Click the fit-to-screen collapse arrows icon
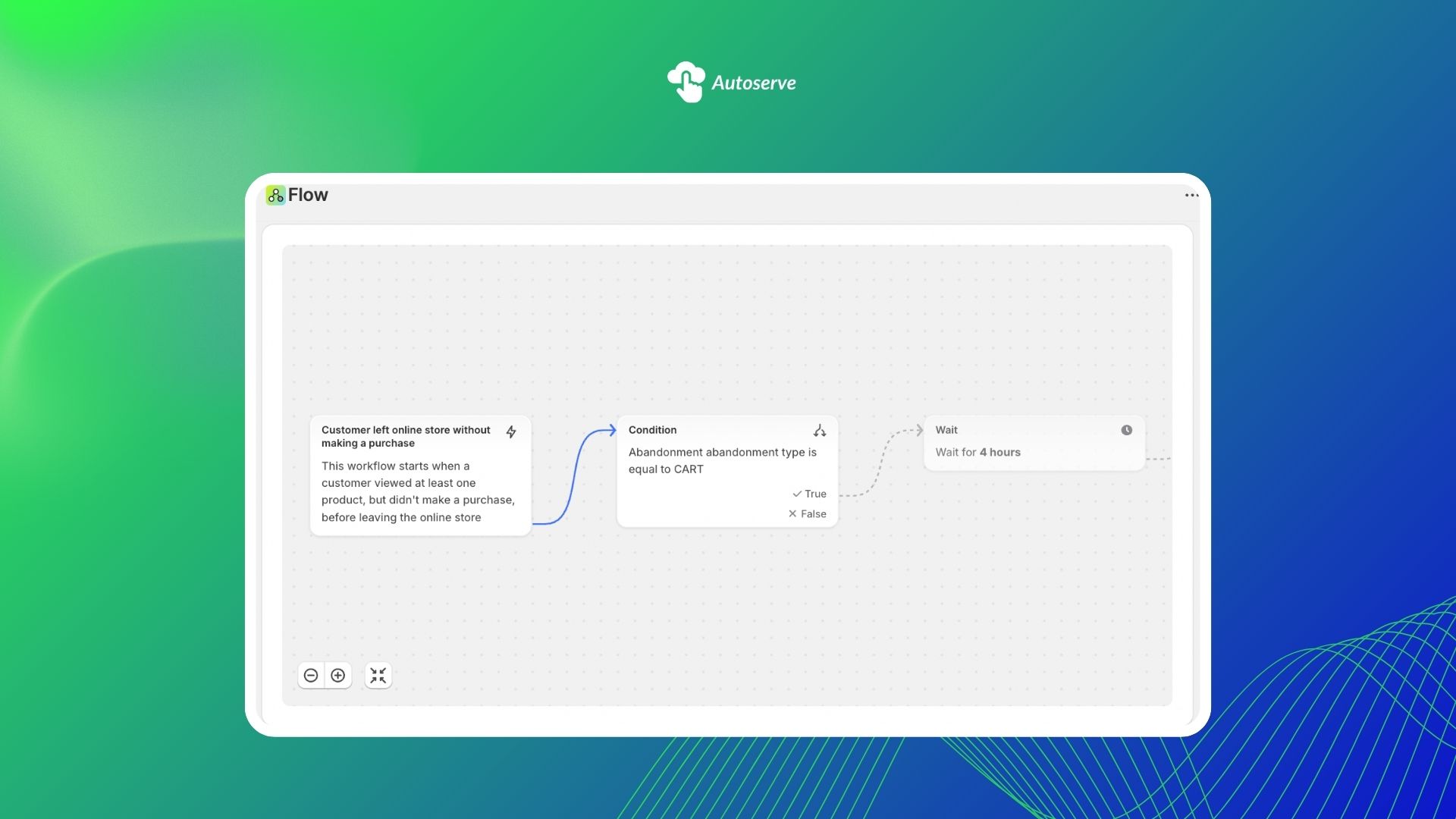Image resolution: width=1456 pixels, height=819 pixels. click(378, 675)
